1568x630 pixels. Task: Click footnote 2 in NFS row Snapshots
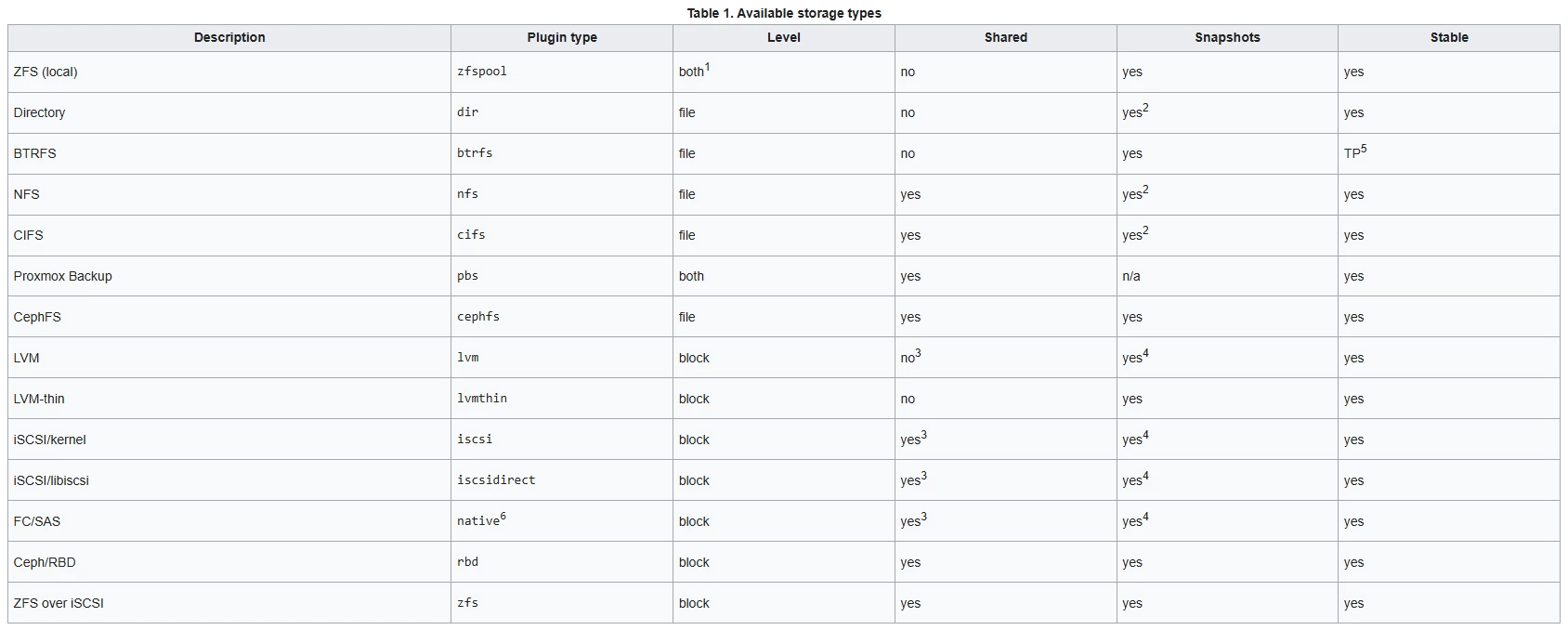[1145, 190]
